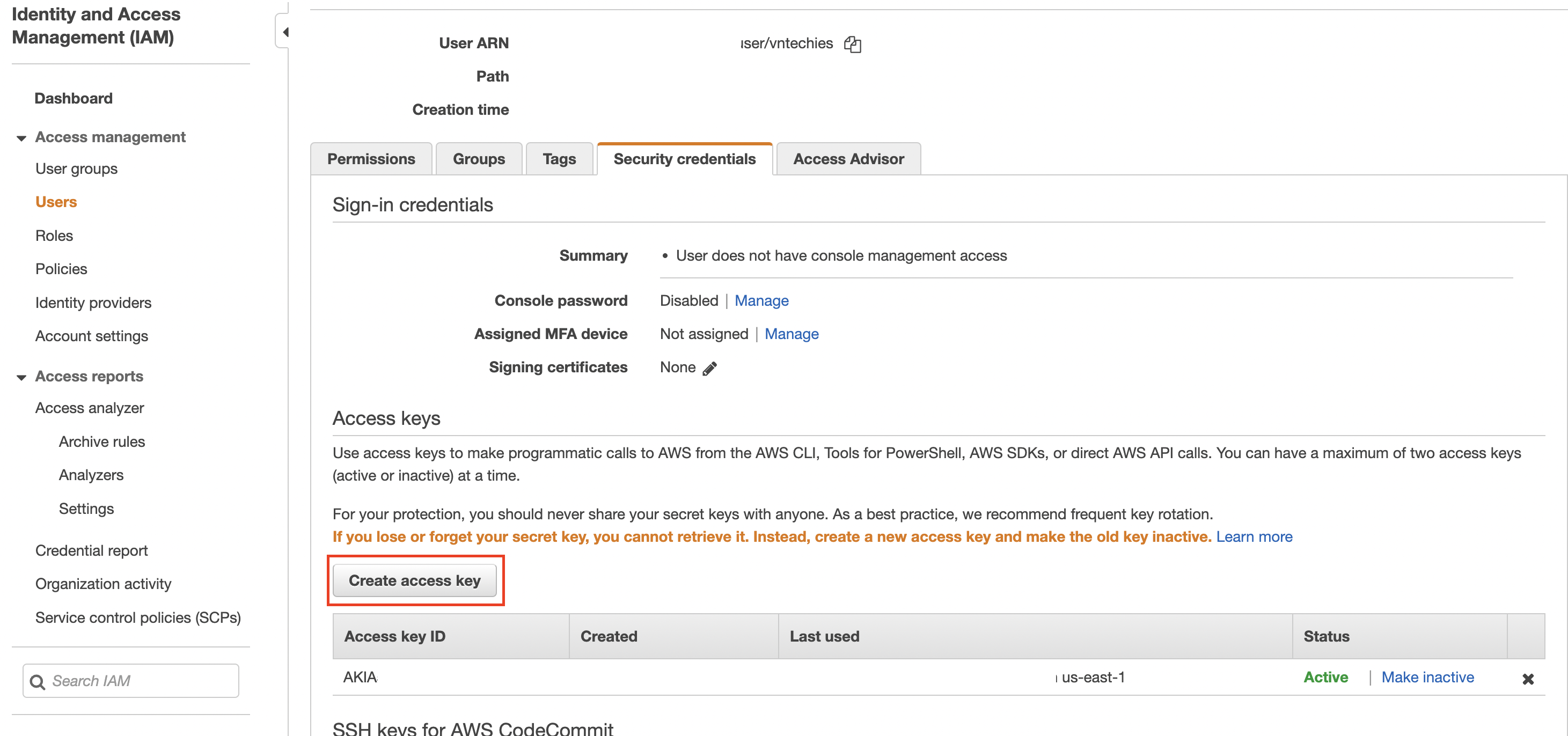Select the Tags tab
The width and height of the screenshot is (1568, 736).
[559, 159]
